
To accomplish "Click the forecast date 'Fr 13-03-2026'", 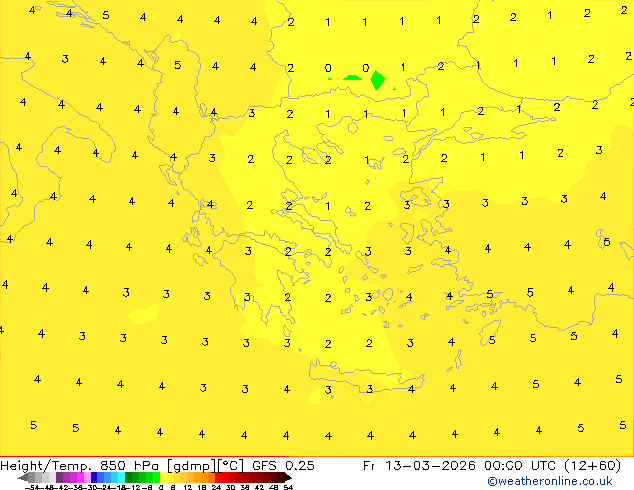I will [419, 466].
